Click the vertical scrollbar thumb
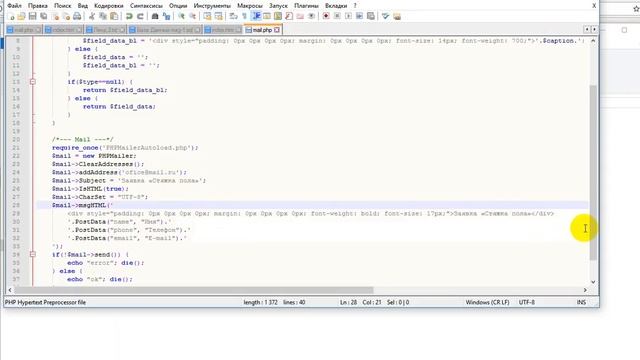This screenshot has width=640, height=360. click(x=593, y=172)
